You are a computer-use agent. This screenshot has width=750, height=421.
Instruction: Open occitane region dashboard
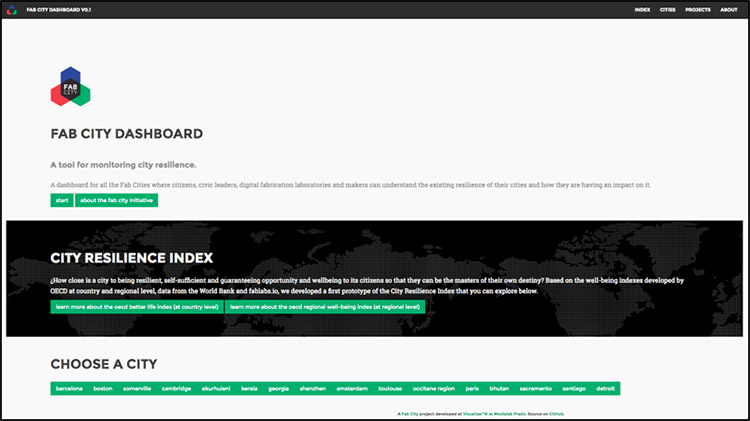(434, 388)
